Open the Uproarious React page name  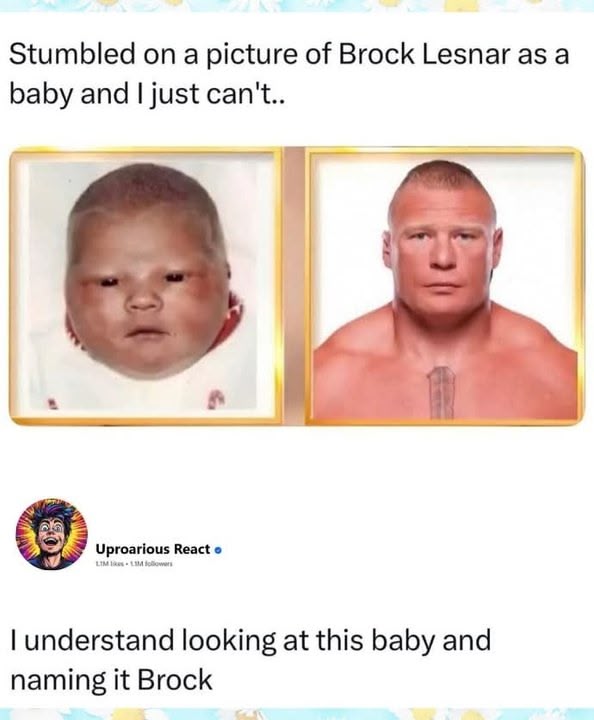tap(153, 549)
